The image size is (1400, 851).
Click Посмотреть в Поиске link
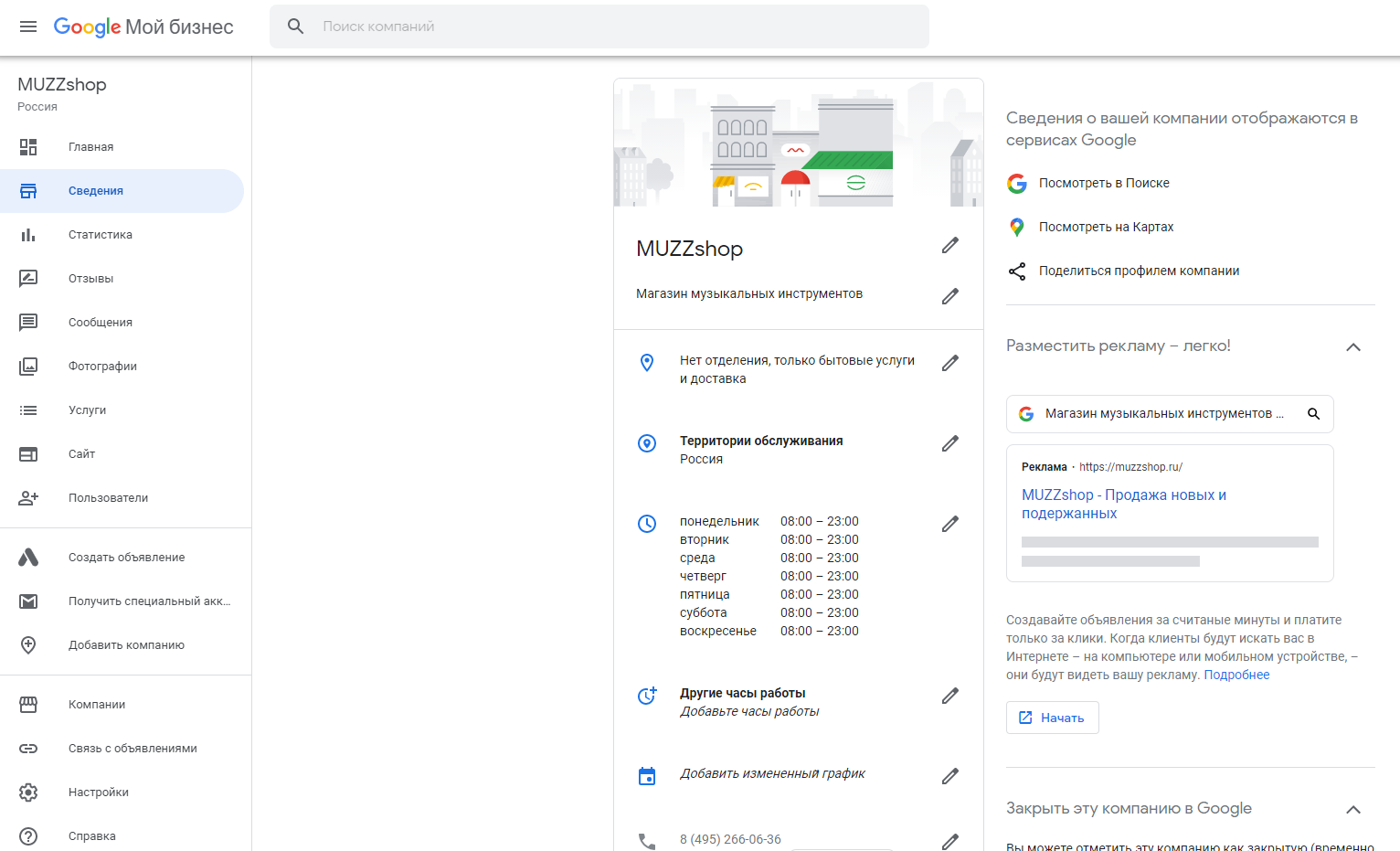1104,184
